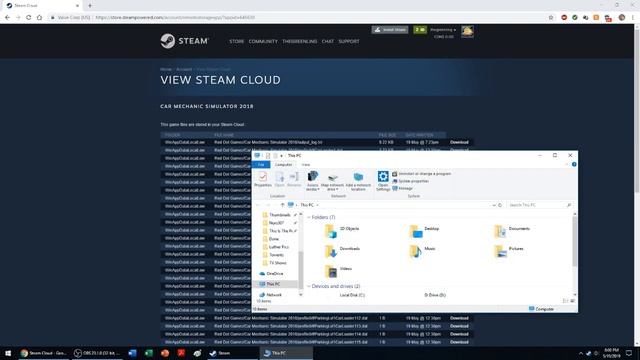The image size is (640, 360).
Task: Click Manage in the System ribbon group
Action: tap(402, 188)
